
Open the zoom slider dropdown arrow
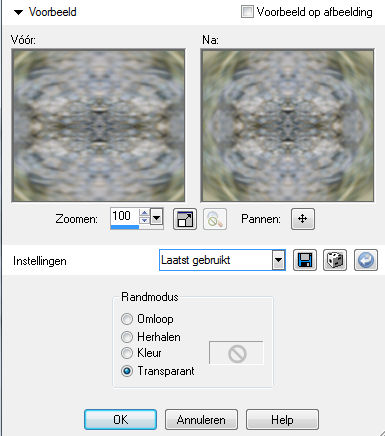(157, 219)
